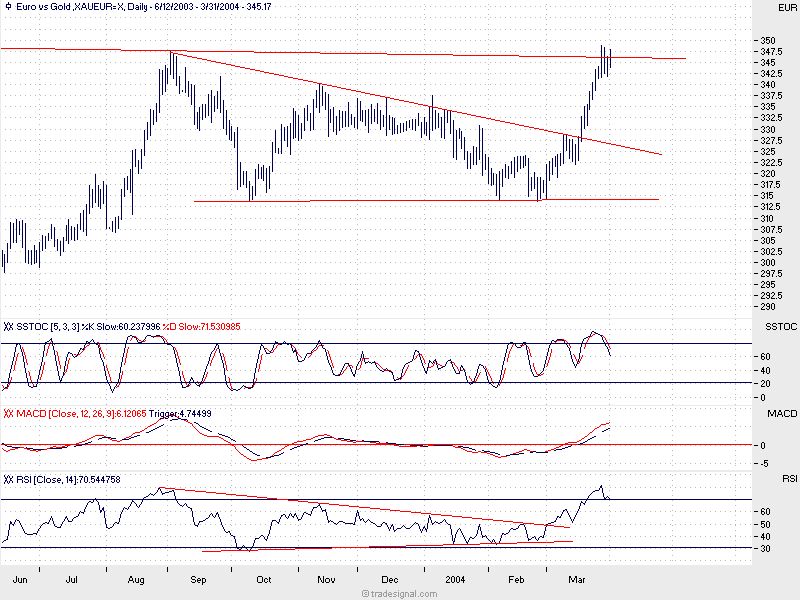Select the '%D Slow:71.530985' label
This screenshot has width=800, height=600.
point(202,327)
